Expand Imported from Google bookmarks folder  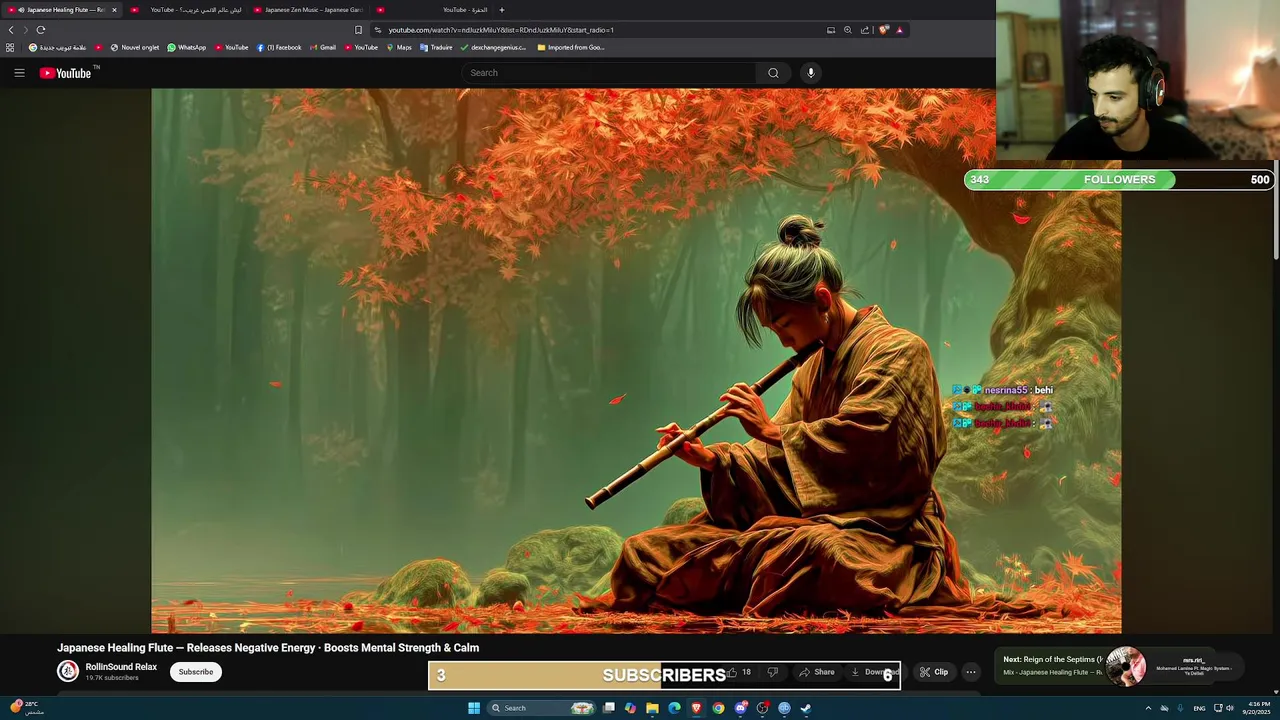[571, 47]
